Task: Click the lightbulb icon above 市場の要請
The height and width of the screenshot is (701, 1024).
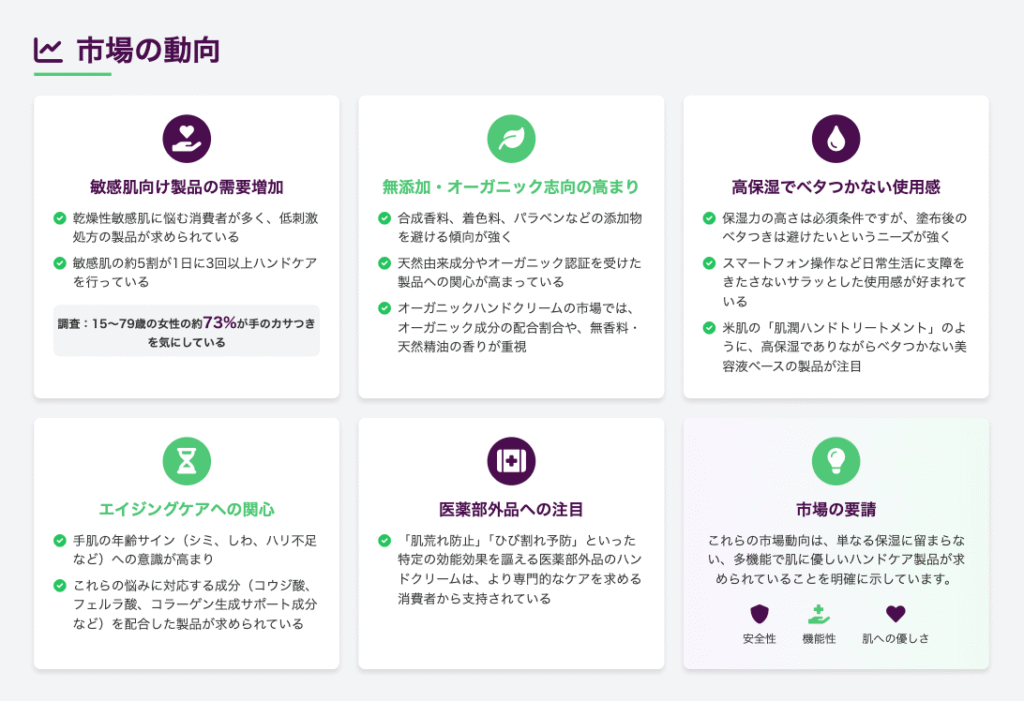Action: coord(836,461)
